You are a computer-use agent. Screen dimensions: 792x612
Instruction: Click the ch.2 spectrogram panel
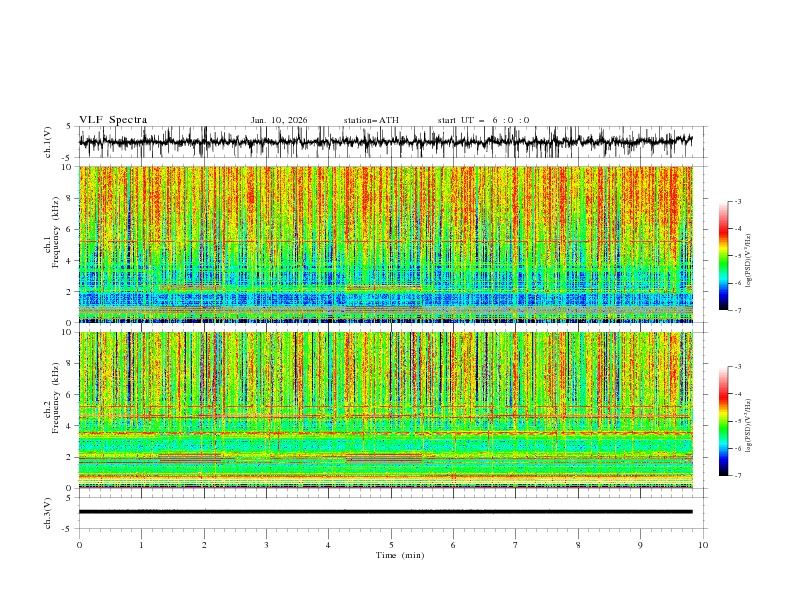[385, 410]
